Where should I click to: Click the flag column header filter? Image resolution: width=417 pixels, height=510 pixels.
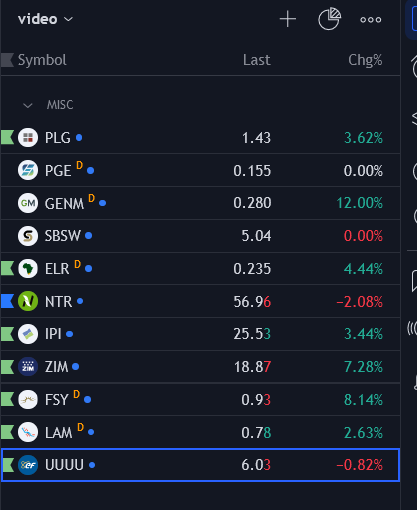pyautogui.click(x=7, y=60)
